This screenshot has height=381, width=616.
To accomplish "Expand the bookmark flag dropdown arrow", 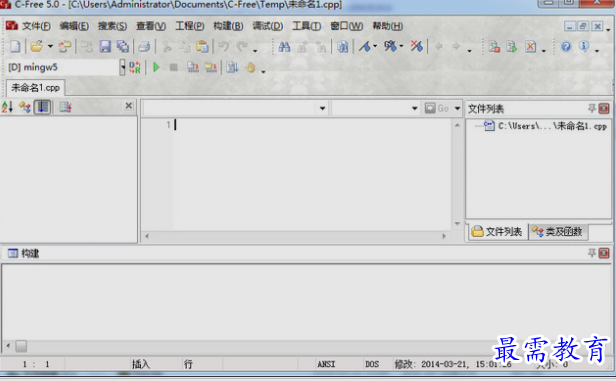I will pos(375,46).
